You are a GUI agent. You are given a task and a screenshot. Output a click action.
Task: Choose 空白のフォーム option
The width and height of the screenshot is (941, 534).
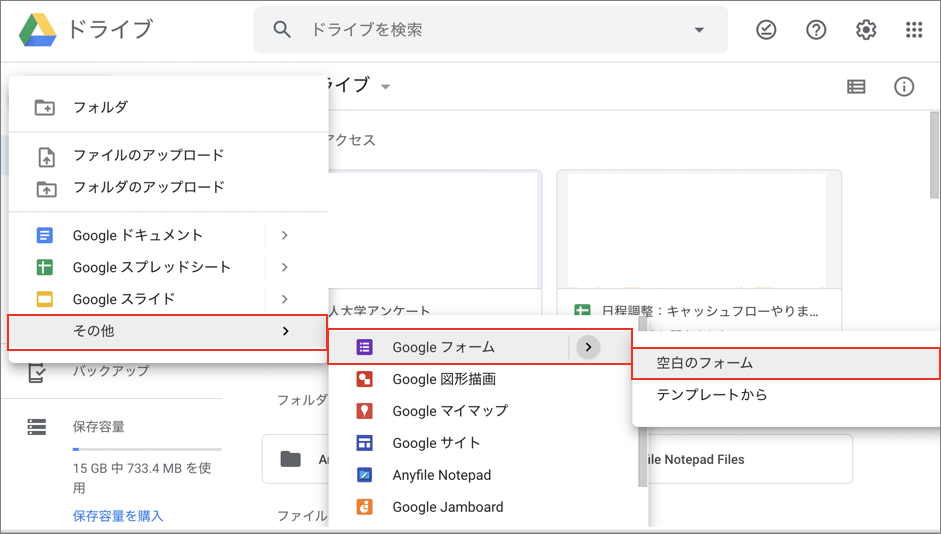[786, 363]
